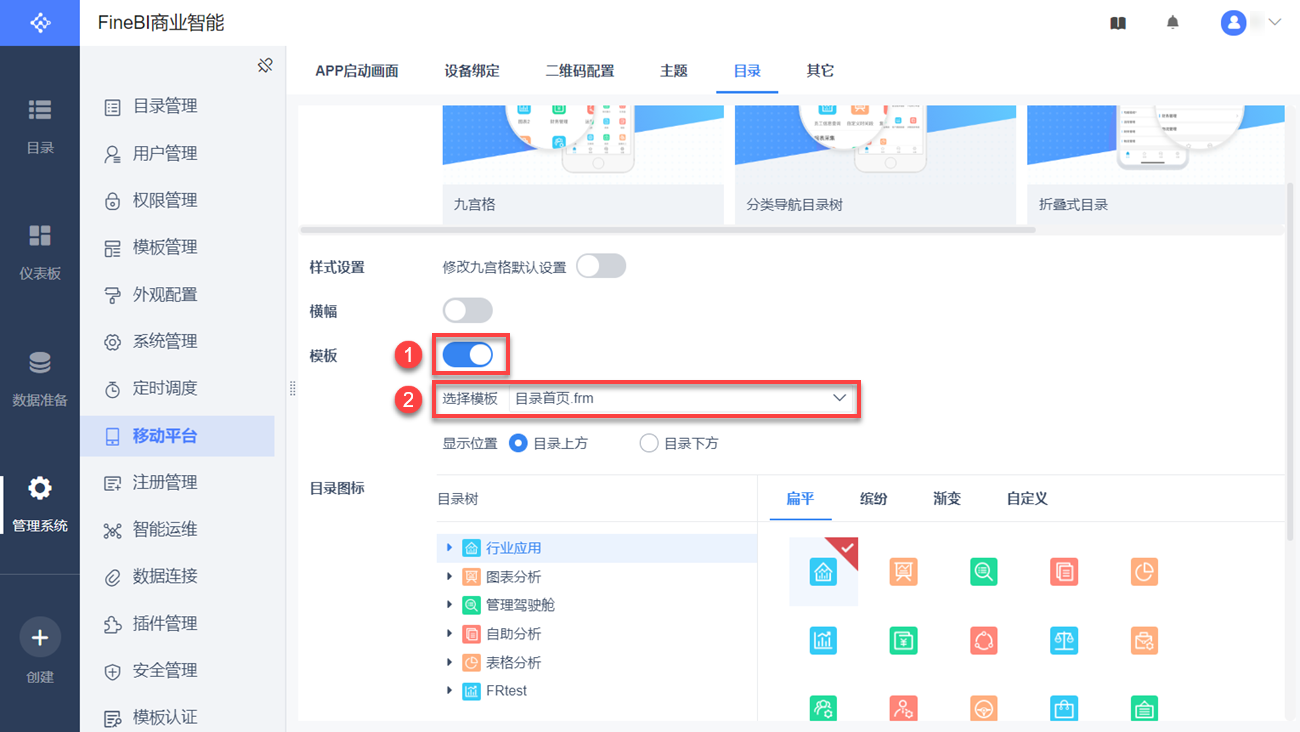The width and height of the screenshot is (1300, 732).
Task: Open the 其它 tab
Action: click(820, 71)
